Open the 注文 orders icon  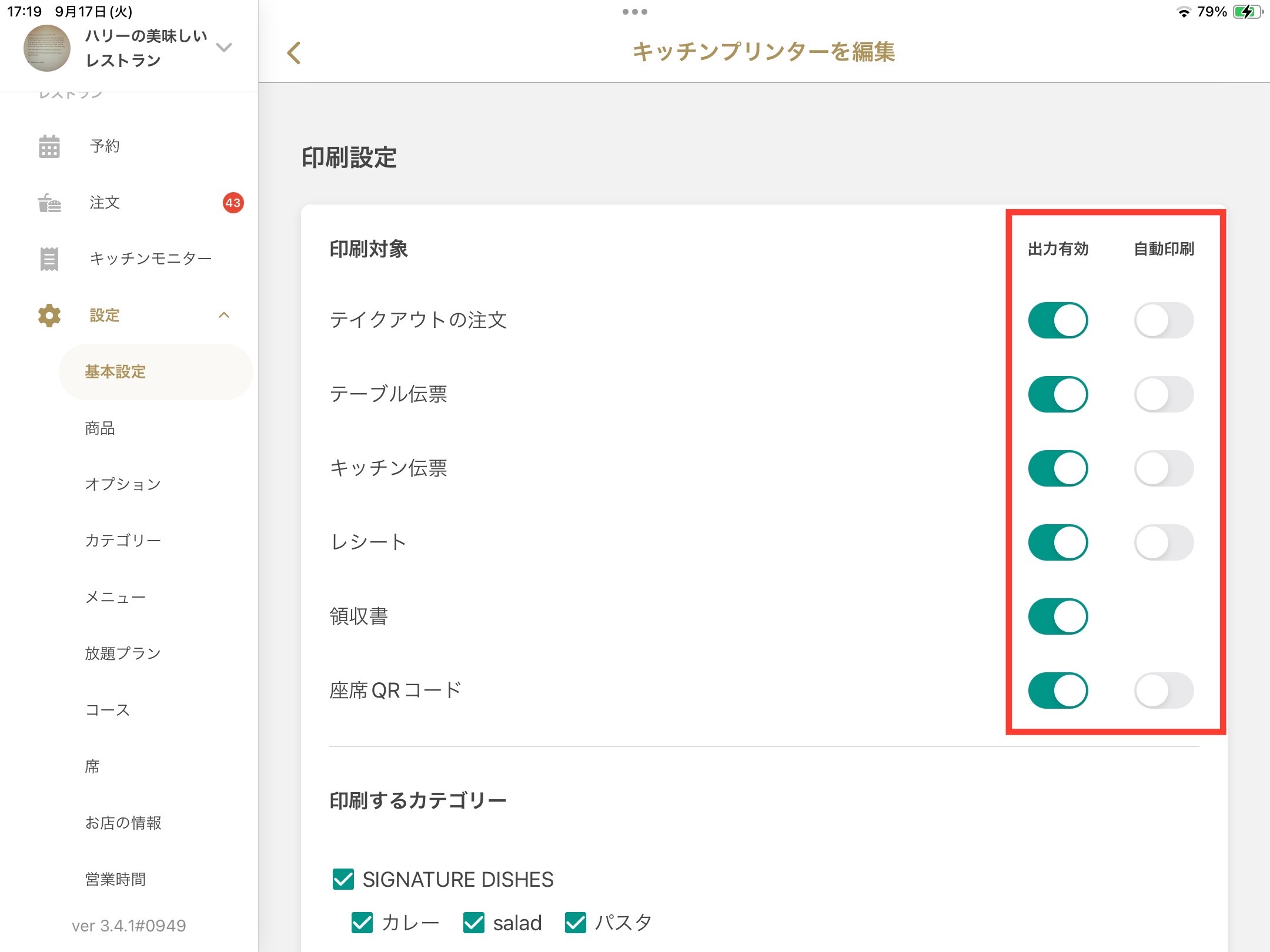[49, 203]
